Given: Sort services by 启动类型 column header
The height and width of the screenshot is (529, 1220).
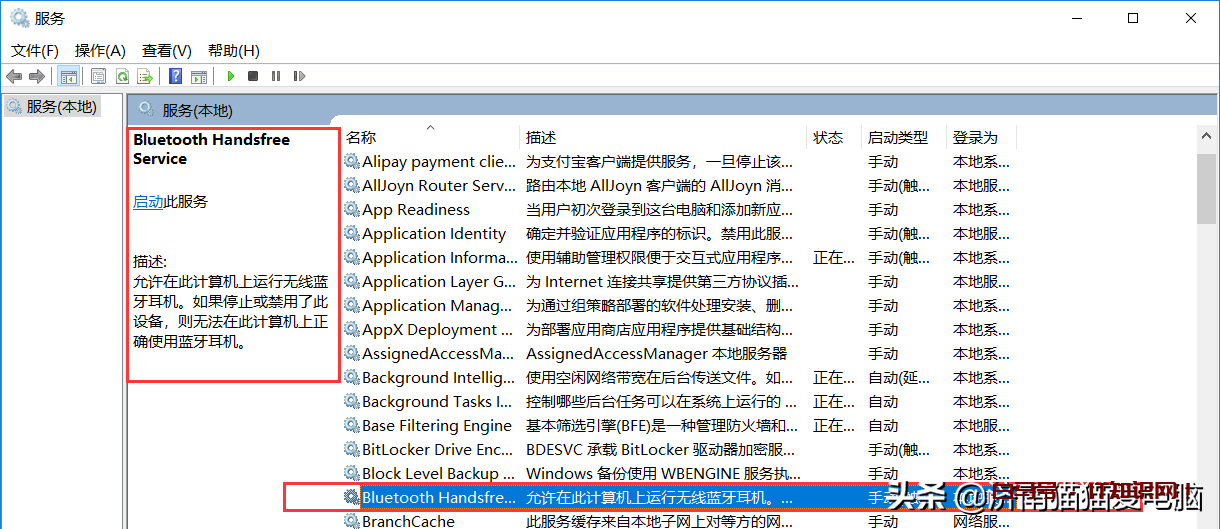Looking at the screenshot, I should pos(897,138).
